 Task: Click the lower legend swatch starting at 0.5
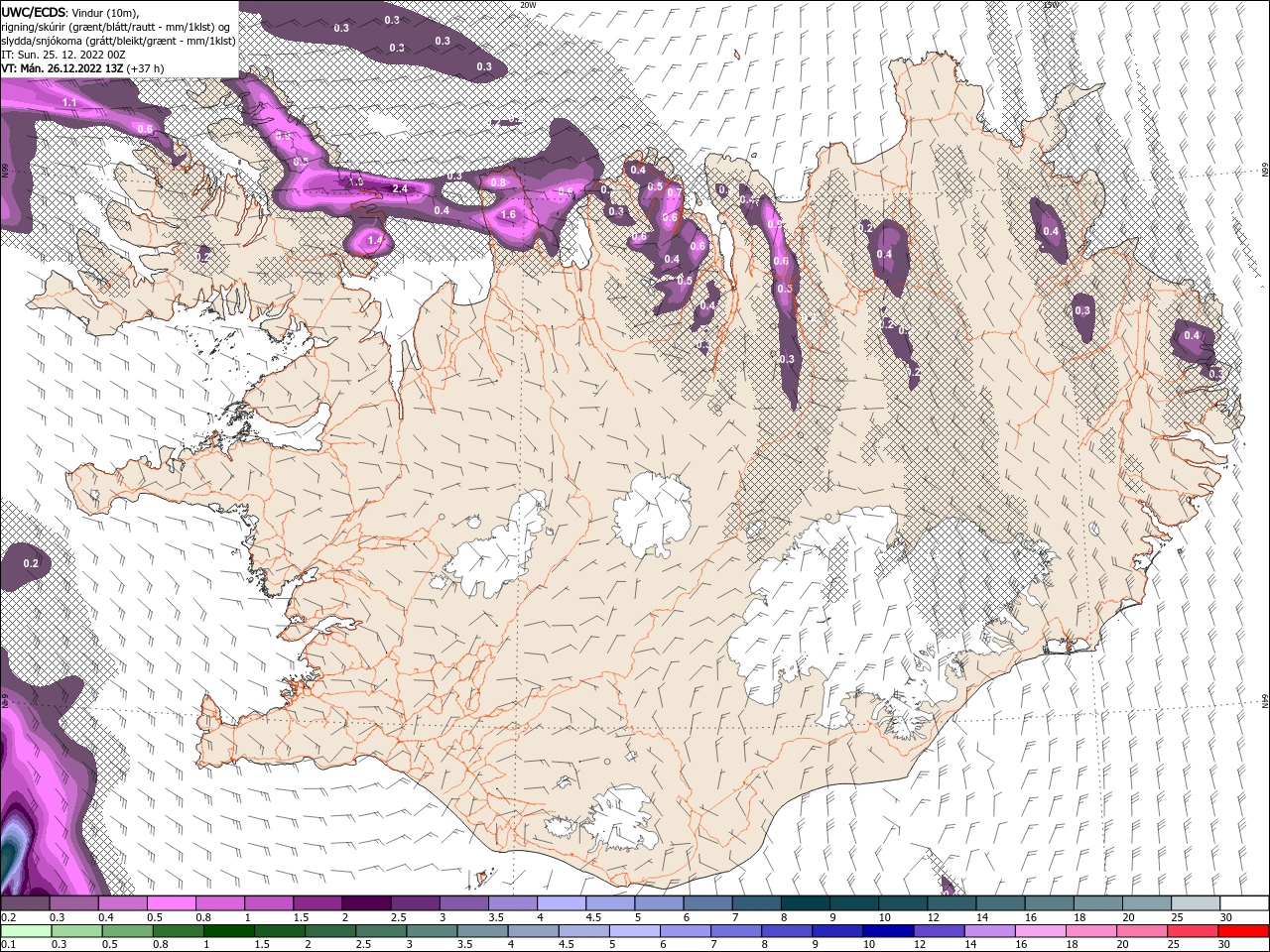127,931
